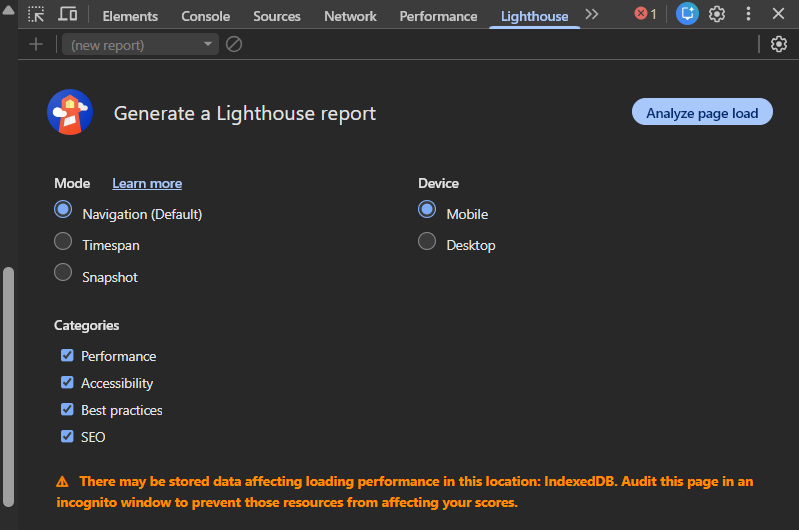This screenshot has width=799, height=530.
Task: Open DevTools settings gear
Action: (x=717, y=14)
